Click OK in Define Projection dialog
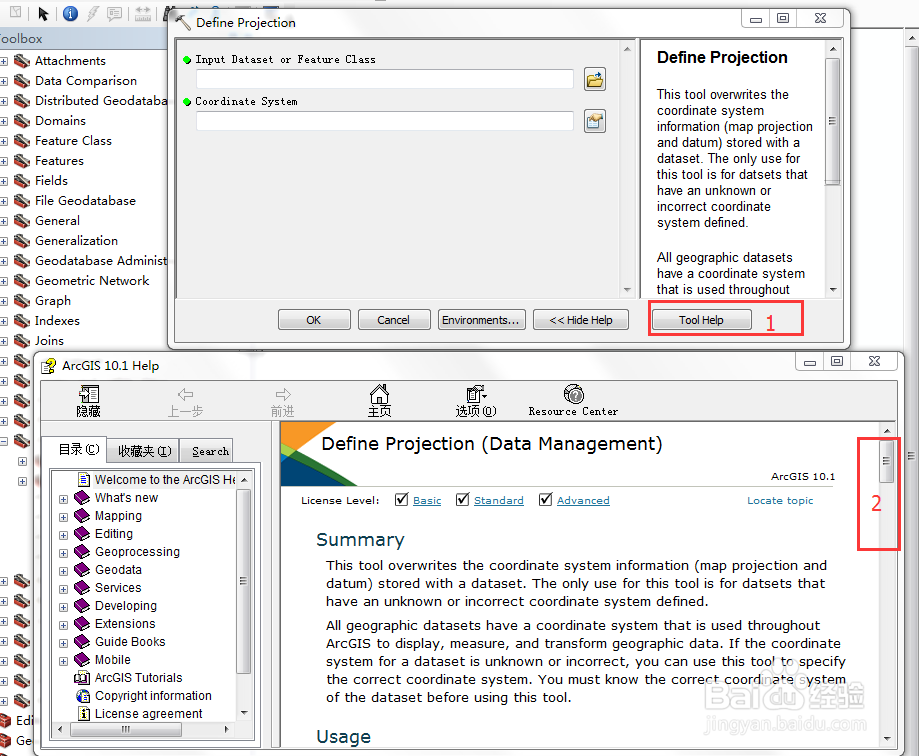Image resolution: width=919 pixels, height=756 pixels. (x=314, y=320)
